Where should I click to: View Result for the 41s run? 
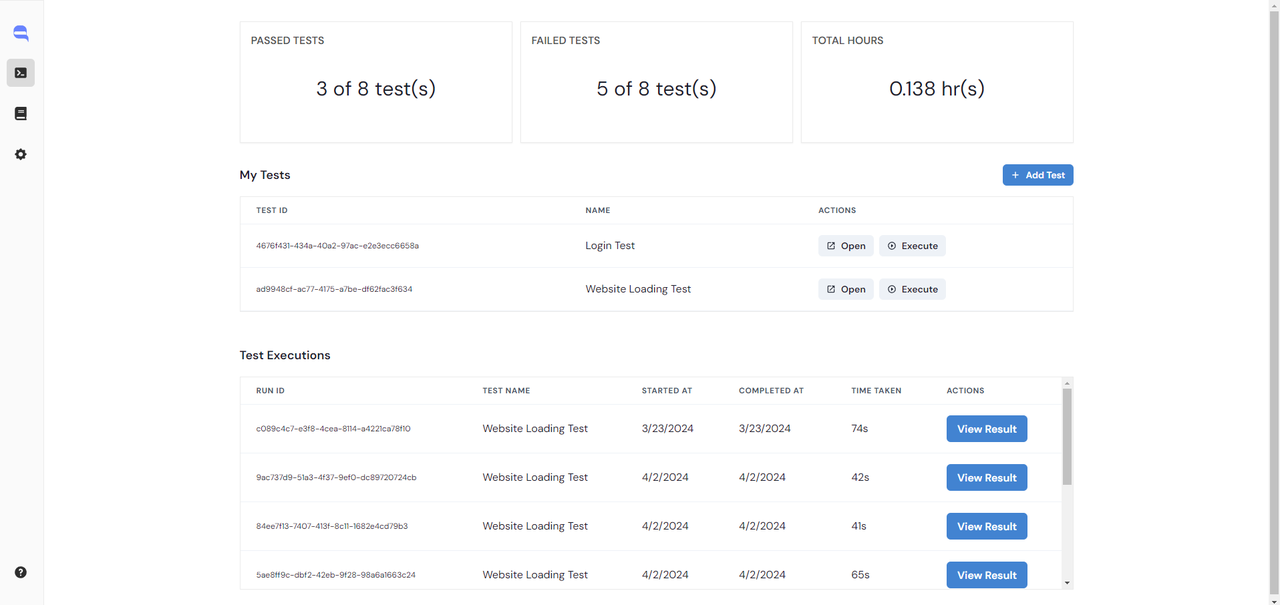pyautogui.click(x=987, y=527)
